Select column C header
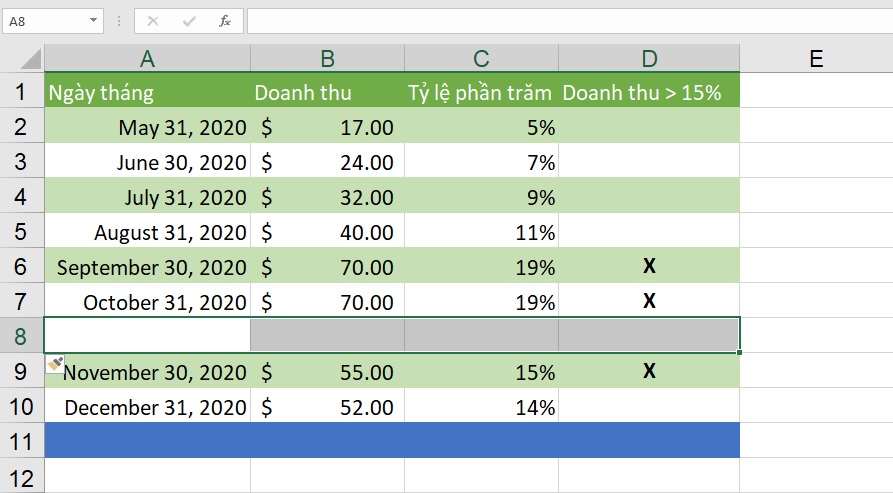 pos(481,59)
